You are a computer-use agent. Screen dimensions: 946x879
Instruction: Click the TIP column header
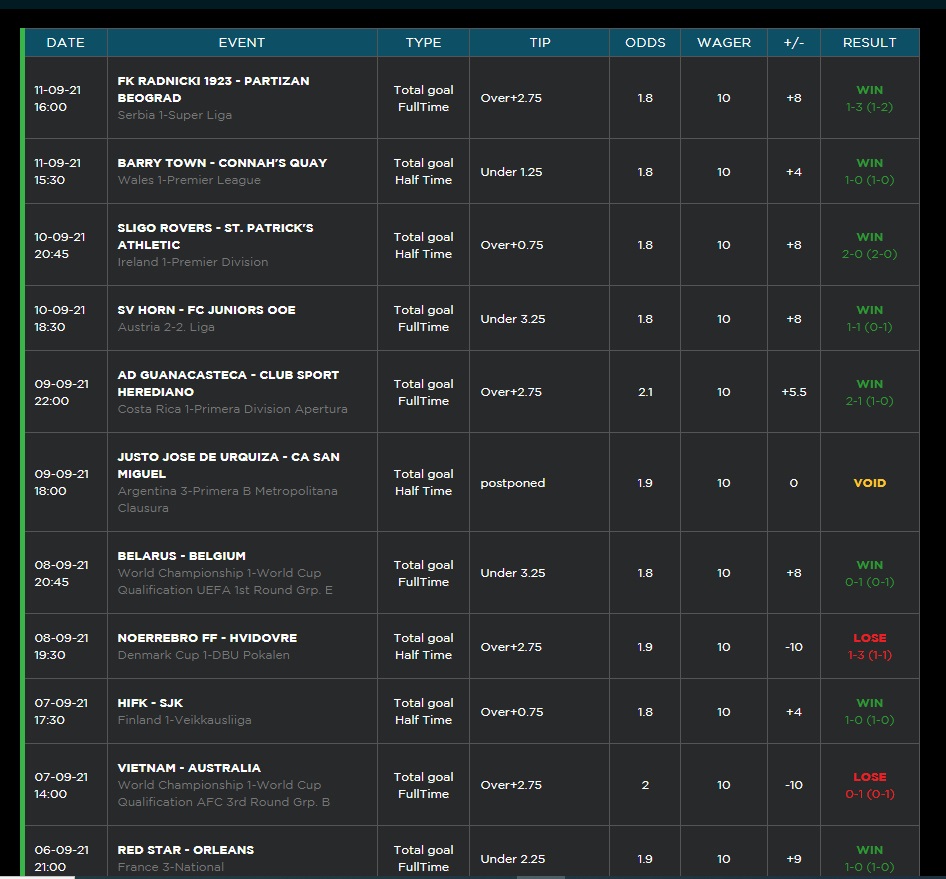click(540, 43)
